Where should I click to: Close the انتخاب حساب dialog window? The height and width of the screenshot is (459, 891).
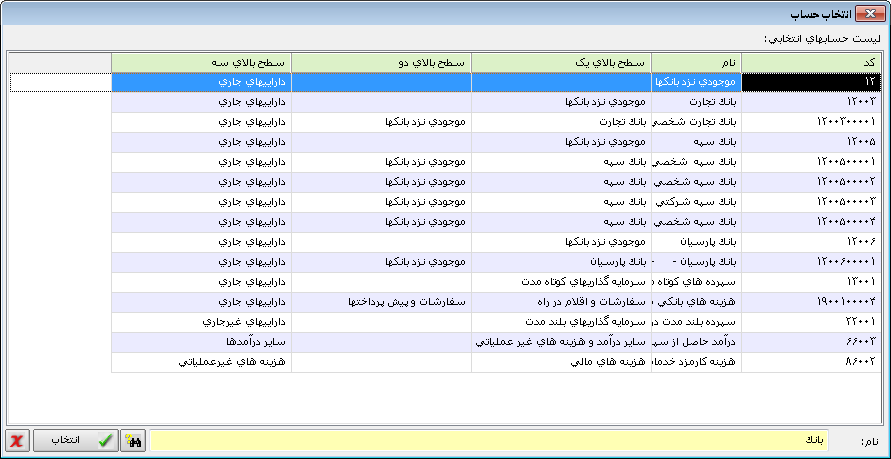tap(870, 15)
